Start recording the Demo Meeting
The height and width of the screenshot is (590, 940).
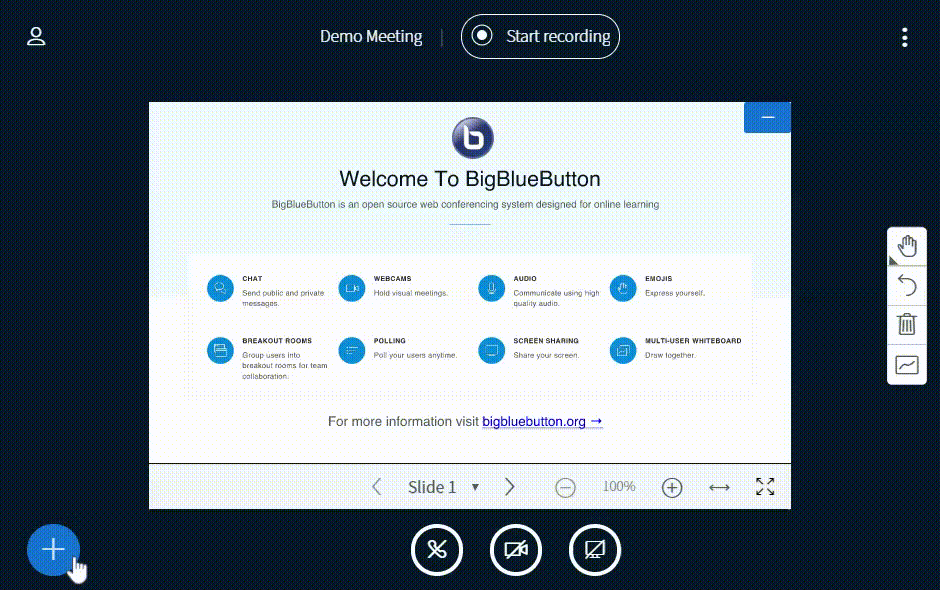point(540,36)
